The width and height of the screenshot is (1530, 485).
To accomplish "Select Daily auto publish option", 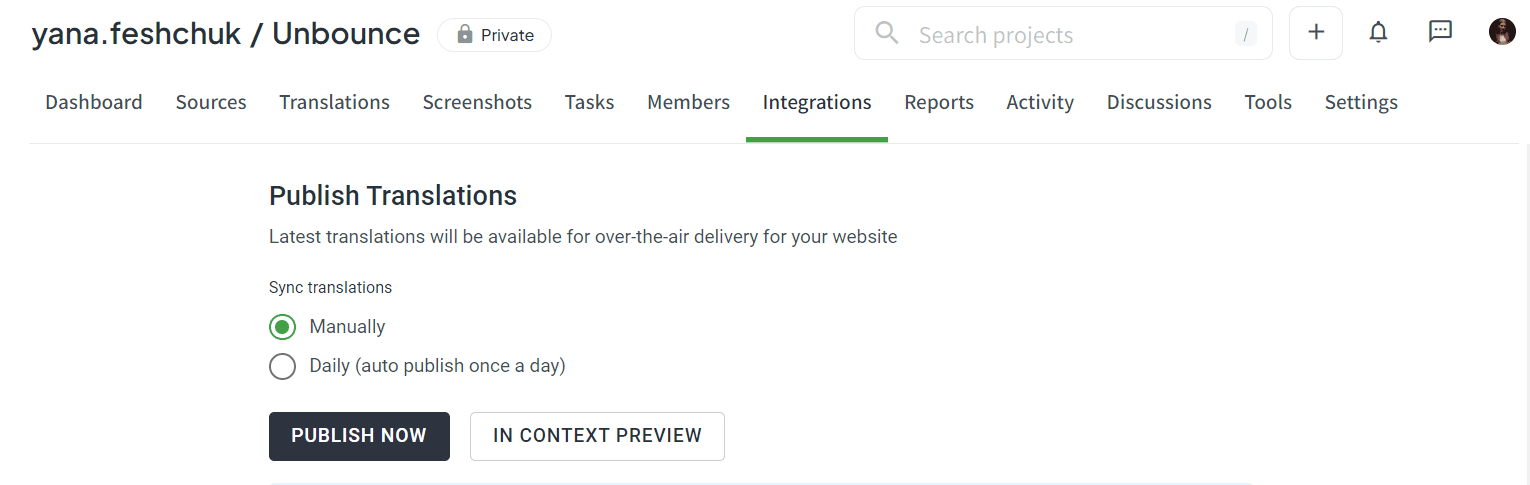I will coord(283,366).
